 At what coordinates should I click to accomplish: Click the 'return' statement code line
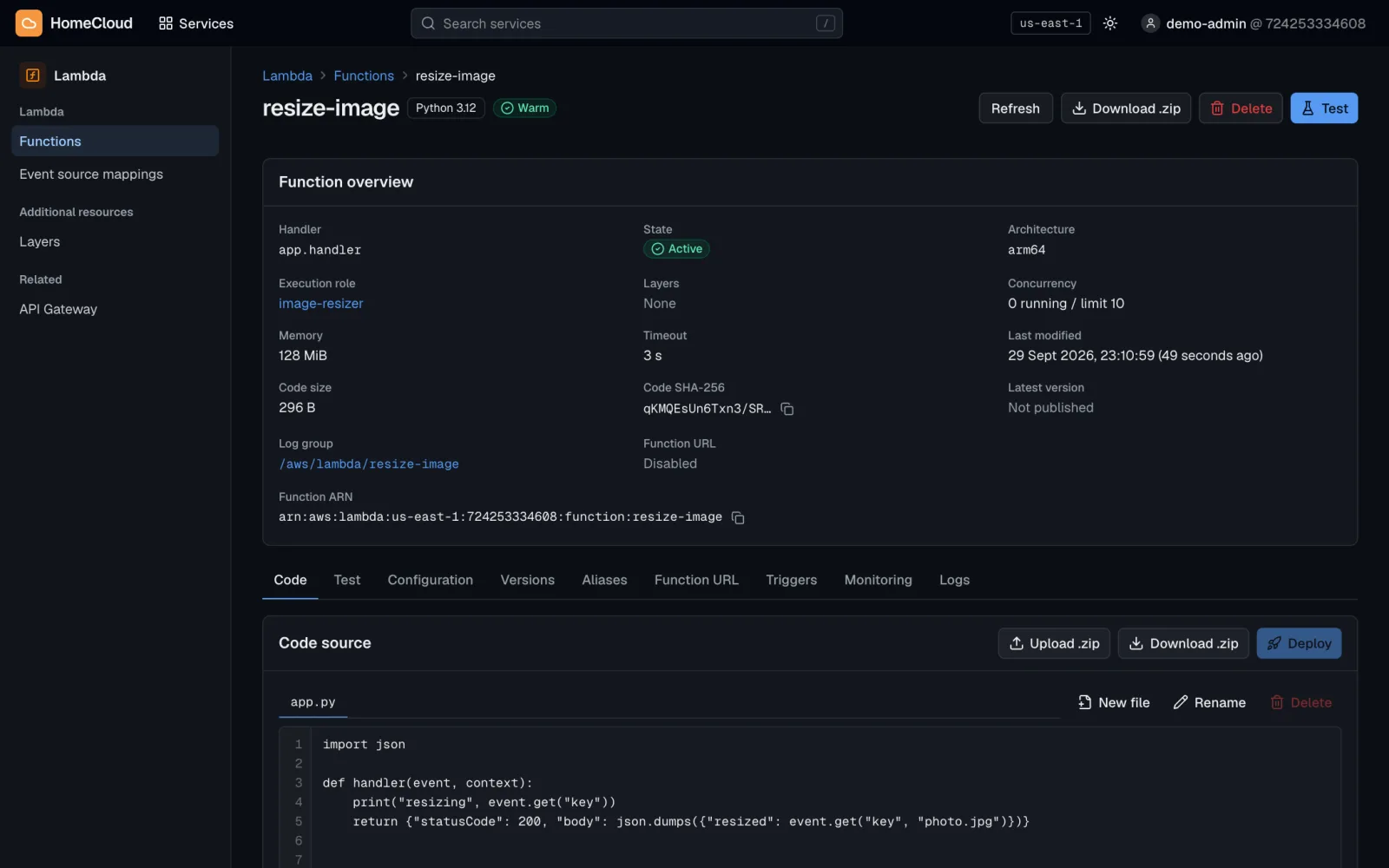(x=691, y=822)
